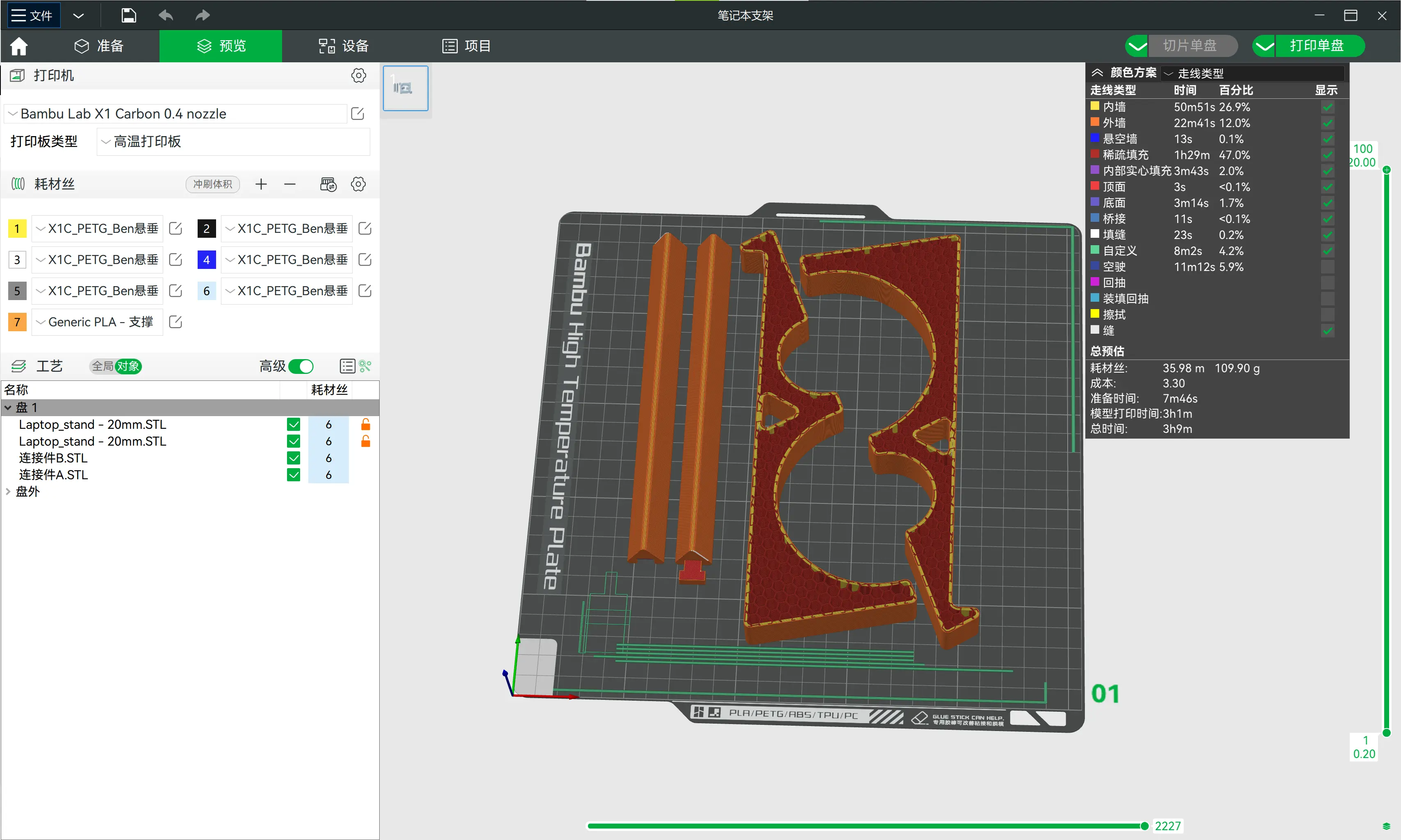Edit filament 4 preset
This screenshot has height=840, width=1401.
[x=365, y=259]
